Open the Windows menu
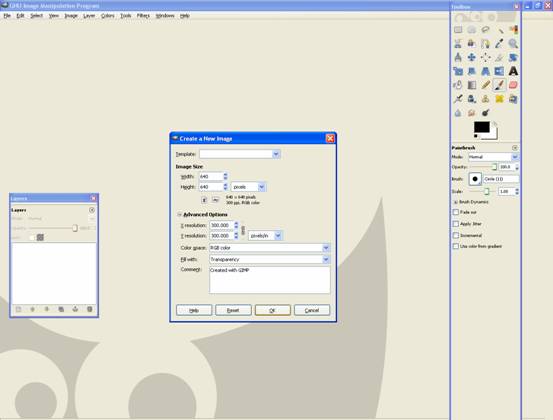The width and height of the screenshot is (553, 420). click(165, 16)
